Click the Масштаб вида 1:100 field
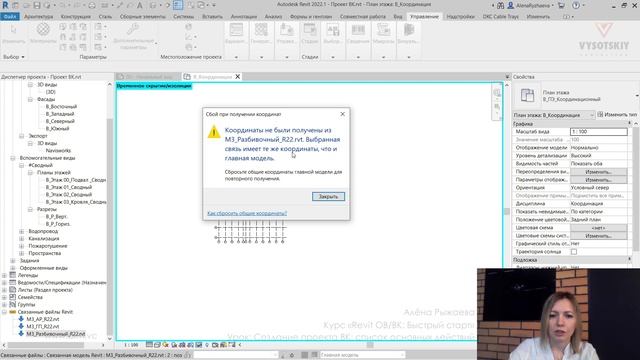The height and width of the screenshot is (360, 640). tap(598, 131)
